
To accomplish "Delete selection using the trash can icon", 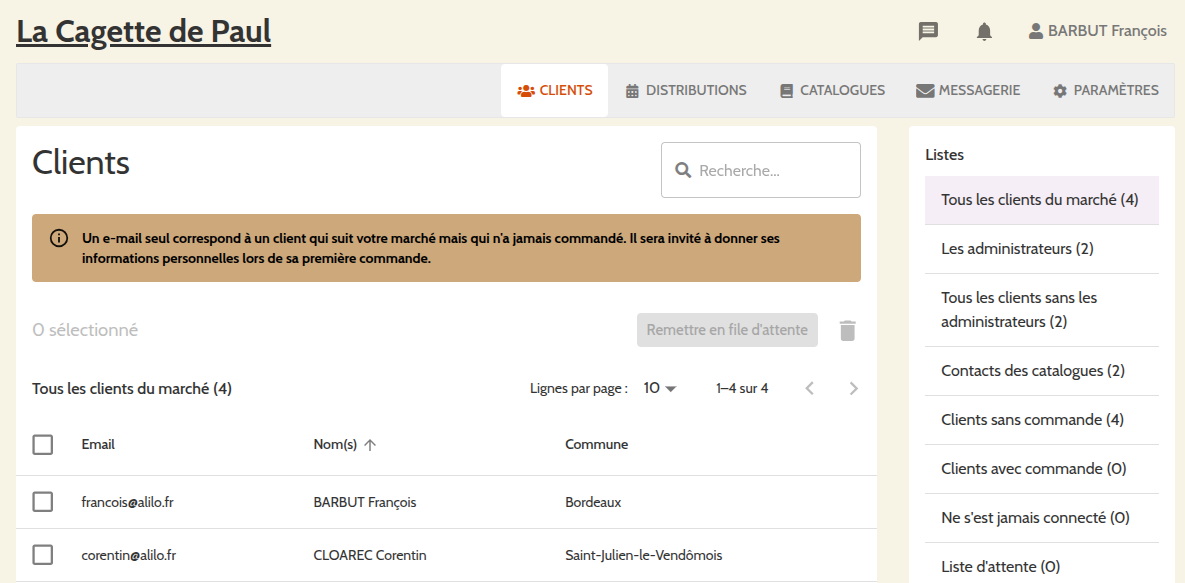I will click(847, 330).
